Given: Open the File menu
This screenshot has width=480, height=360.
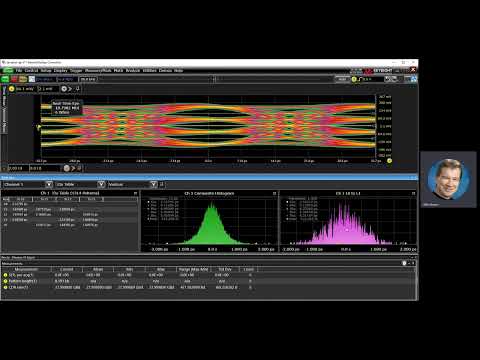Looking at the screenshot, I should point(19,71).
